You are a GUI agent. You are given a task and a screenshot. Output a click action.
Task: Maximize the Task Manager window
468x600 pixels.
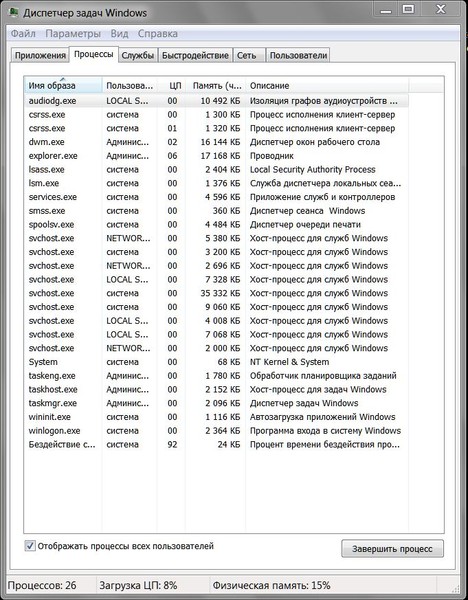(x=408, y=10)
